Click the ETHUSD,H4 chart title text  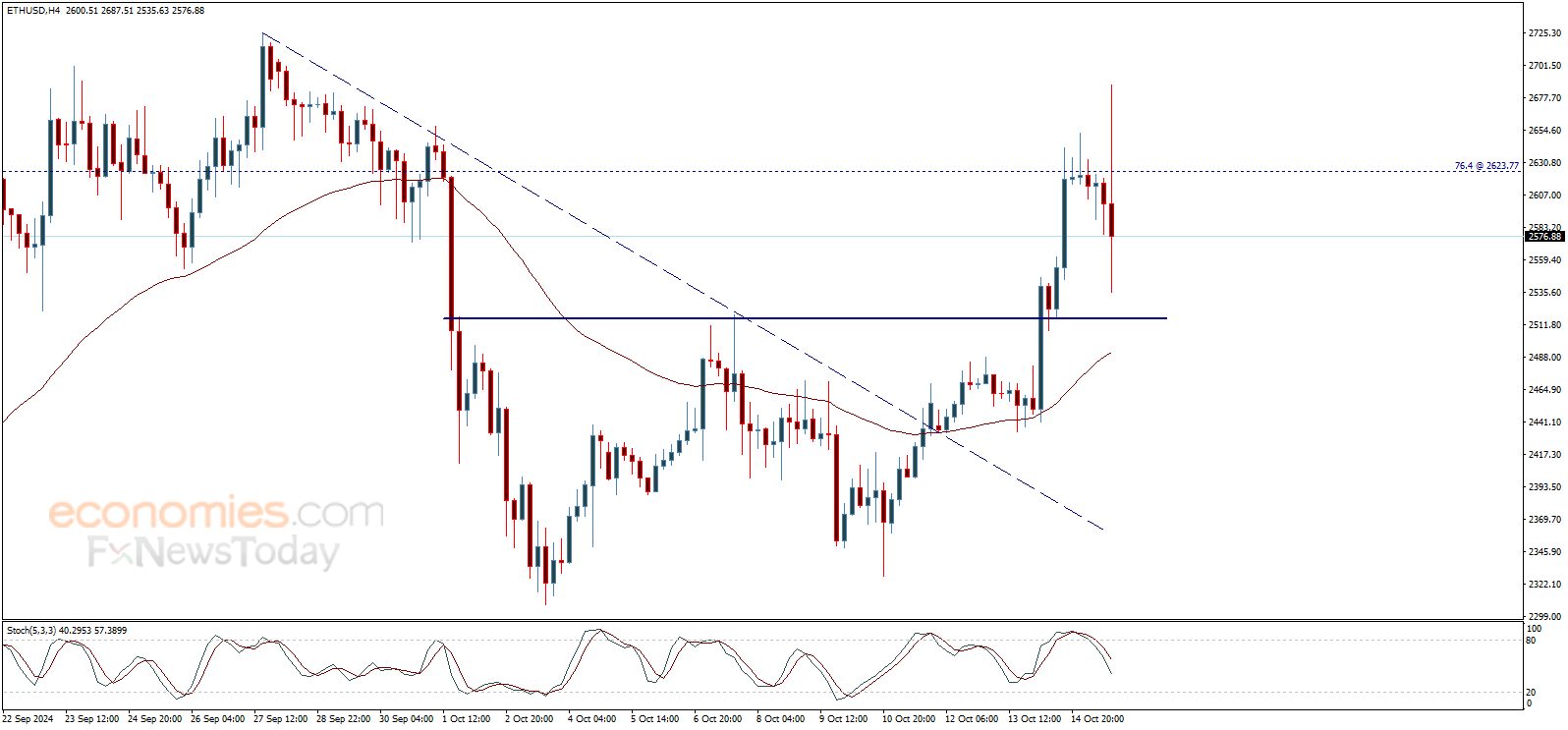pyautogui.click(x=32, y=10)
